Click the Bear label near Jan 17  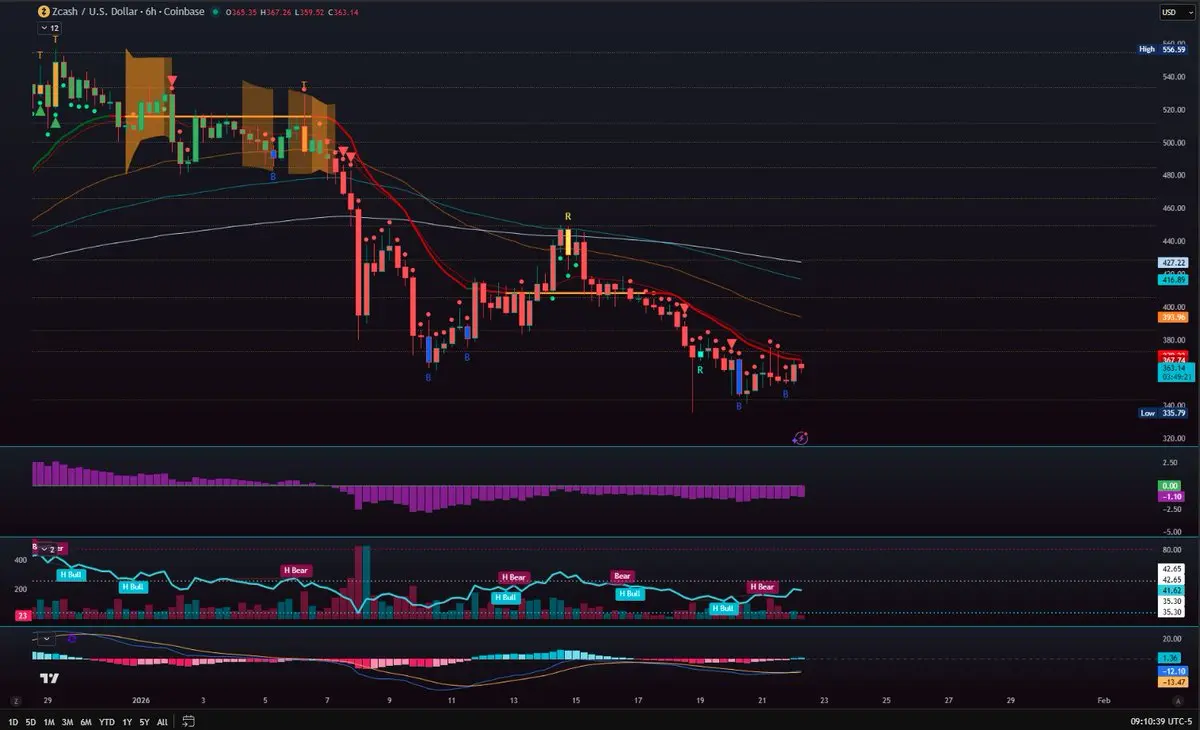(623, 576)
